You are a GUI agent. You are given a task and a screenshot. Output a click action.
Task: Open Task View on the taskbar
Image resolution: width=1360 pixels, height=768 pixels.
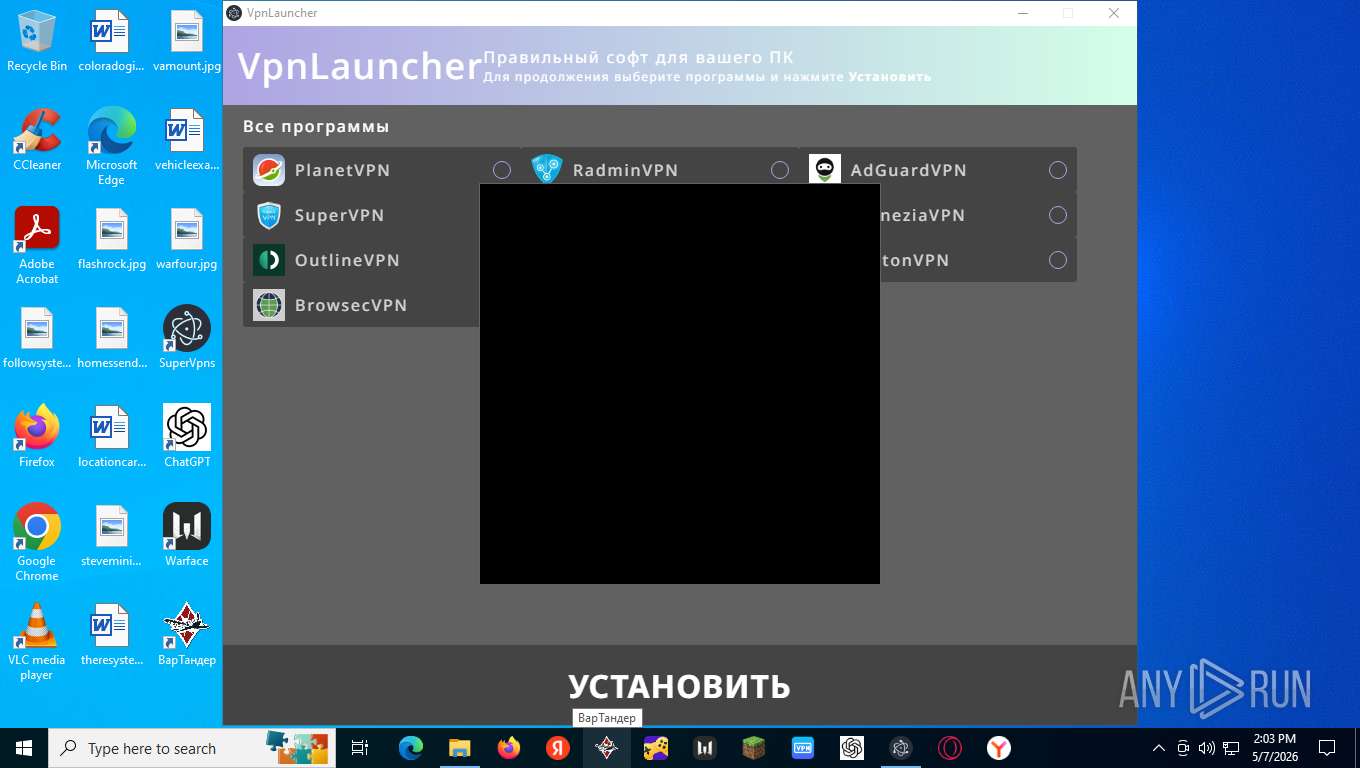point(360,748)
